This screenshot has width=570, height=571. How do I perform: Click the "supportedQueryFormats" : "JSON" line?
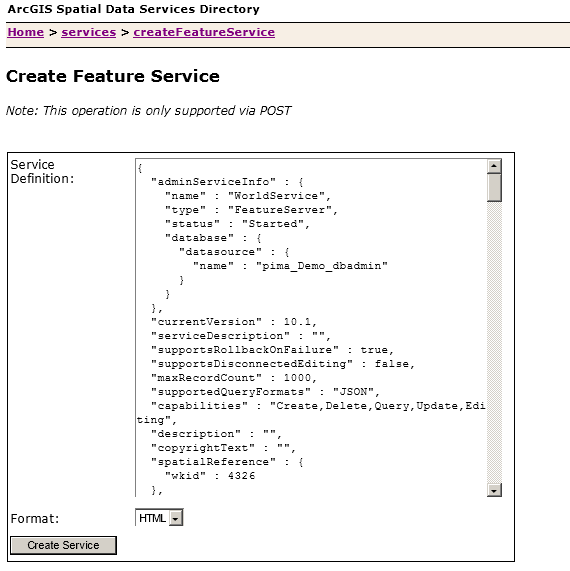tap(266, 392)
